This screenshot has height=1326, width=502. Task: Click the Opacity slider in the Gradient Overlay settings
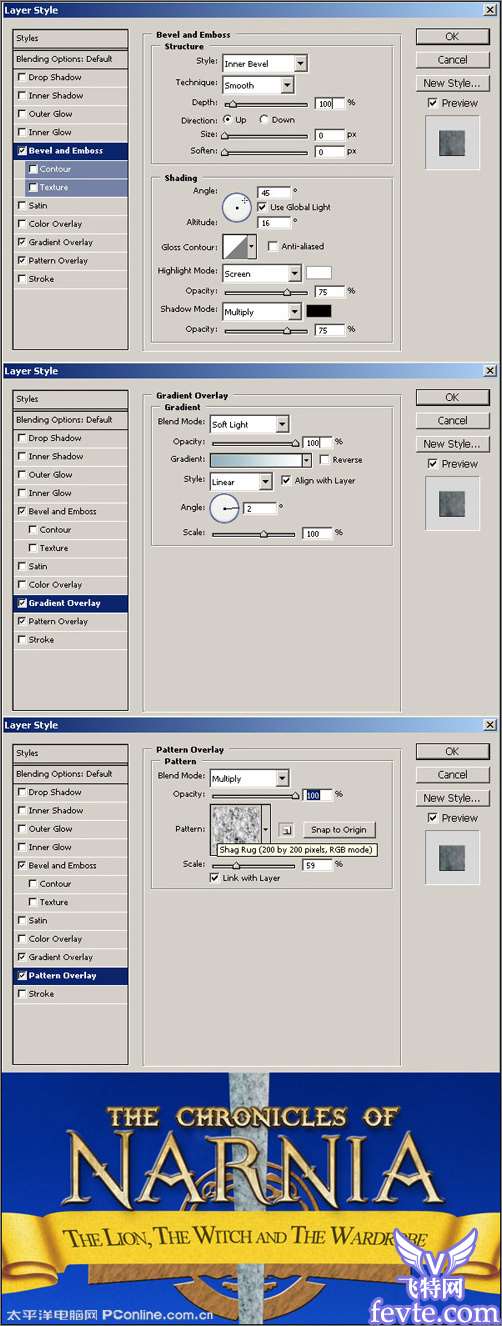point(254,442)
